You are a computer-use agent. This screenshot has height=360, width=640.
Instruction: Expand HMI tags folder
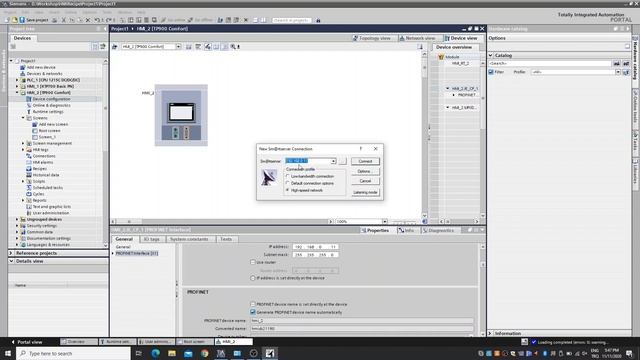(x=23, y=149)
